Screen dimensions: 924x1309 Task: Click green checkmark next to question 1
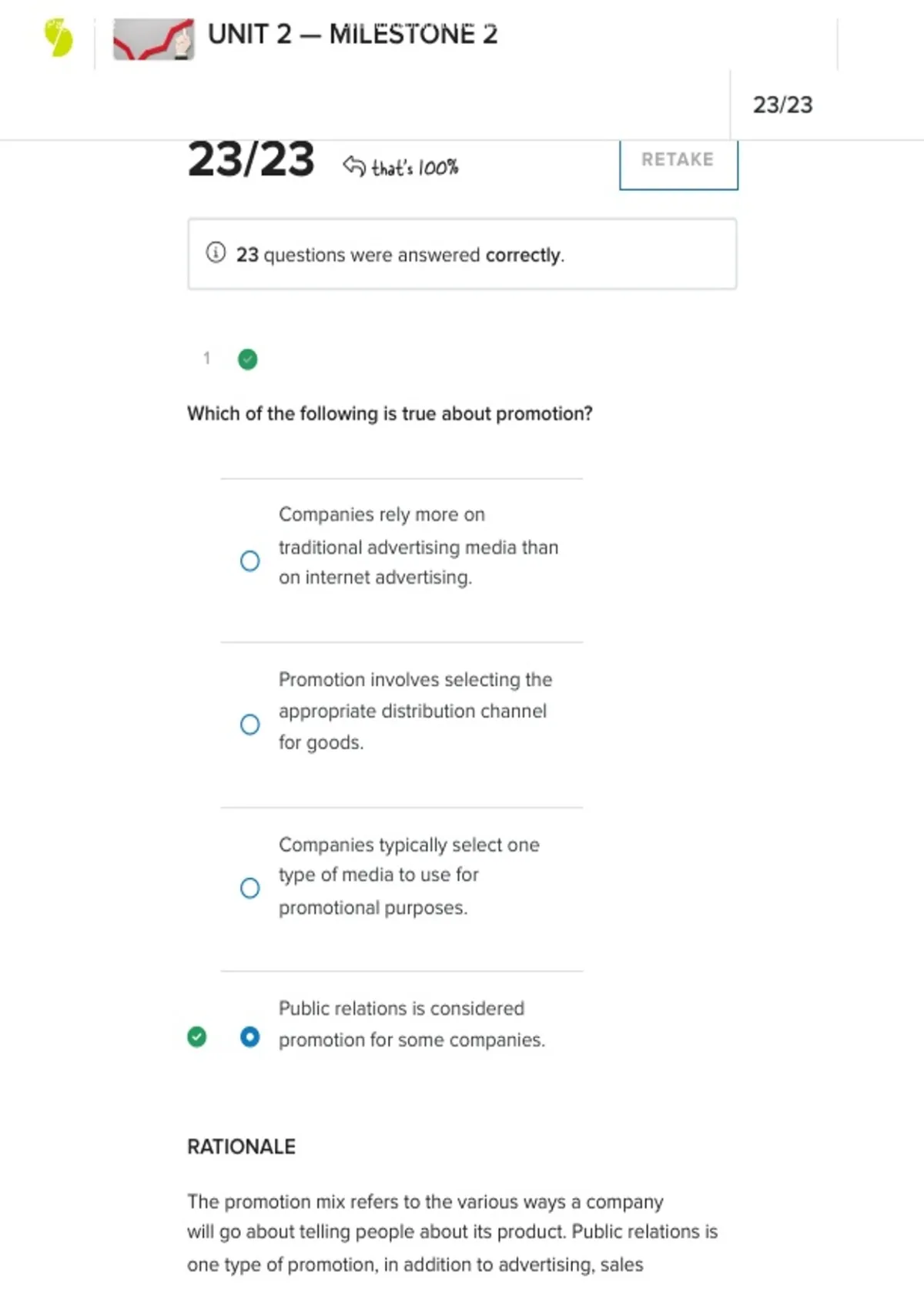(248, 360)
